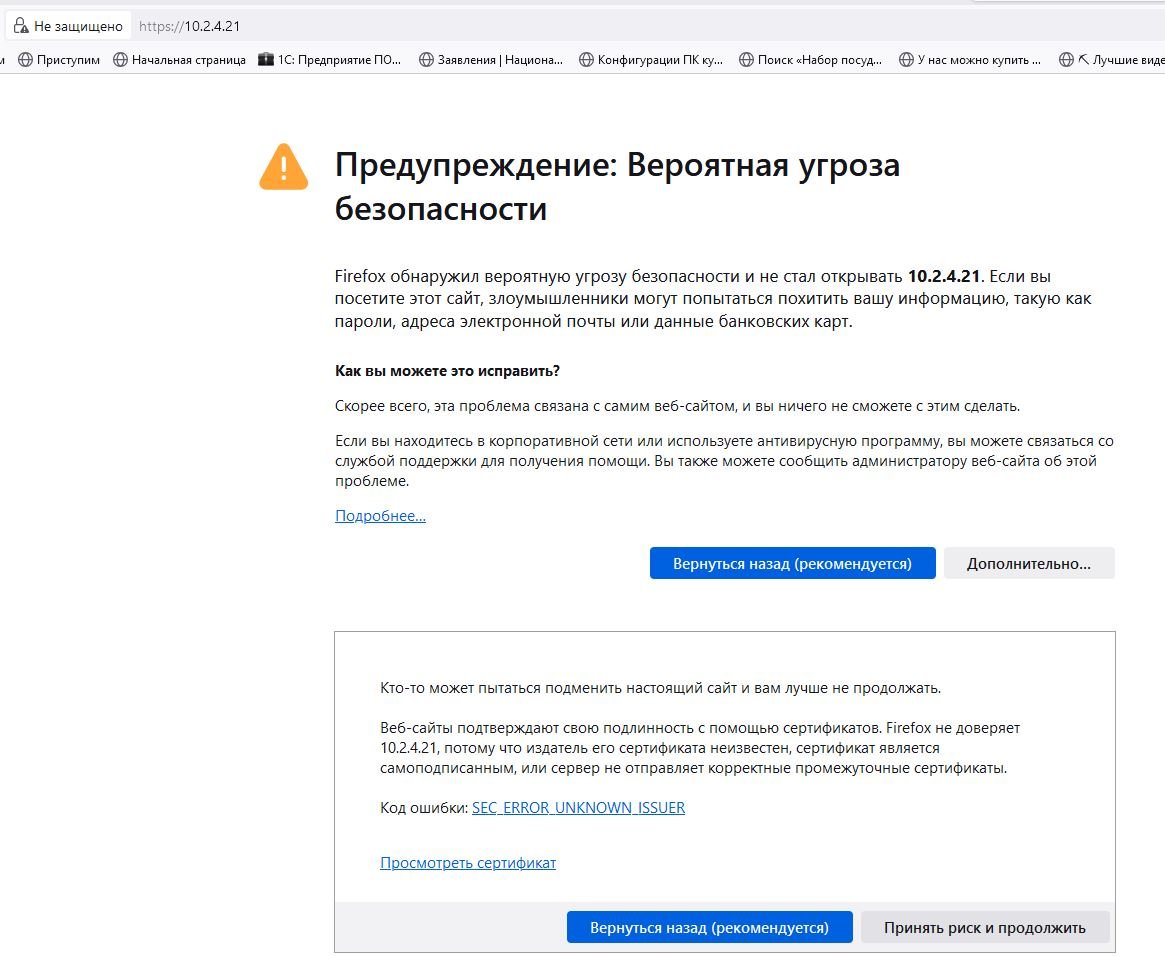Collapse details with the 'Дополнительно...' button
The width and height of the screenshot is (1165, 956).
[1029, 563]
